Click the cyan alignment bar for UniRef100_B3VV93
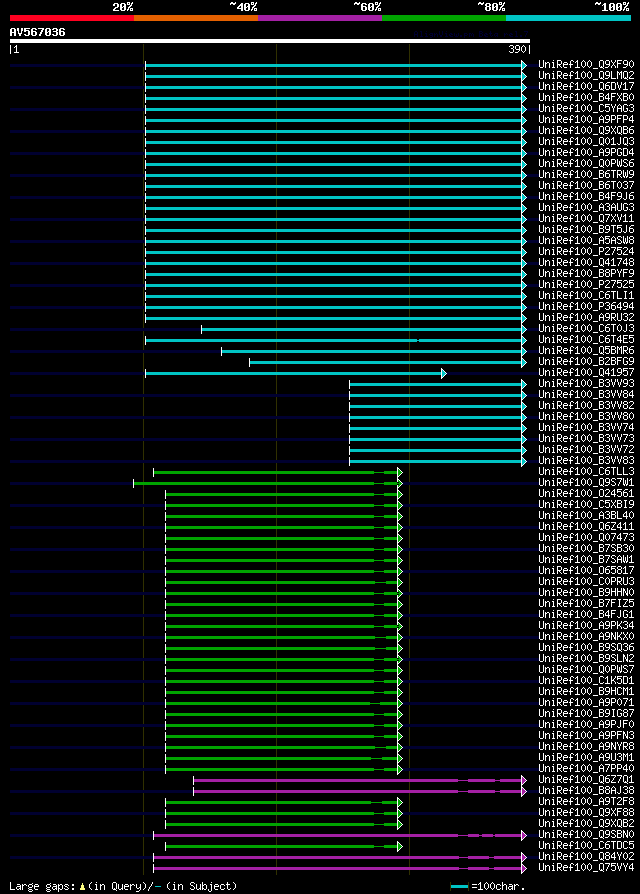This screenshot has height=894, width=640. pos(438,384)
